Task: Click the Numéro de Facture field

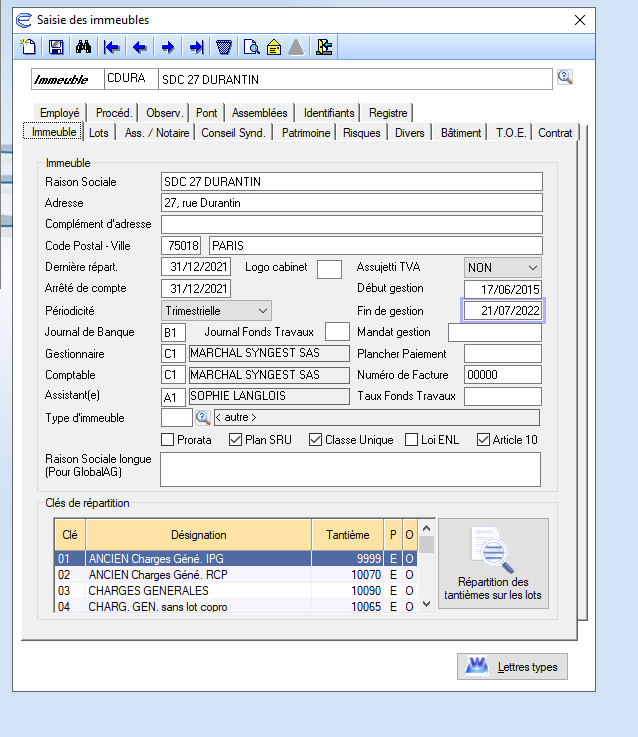Action: [x=503, y=375]
